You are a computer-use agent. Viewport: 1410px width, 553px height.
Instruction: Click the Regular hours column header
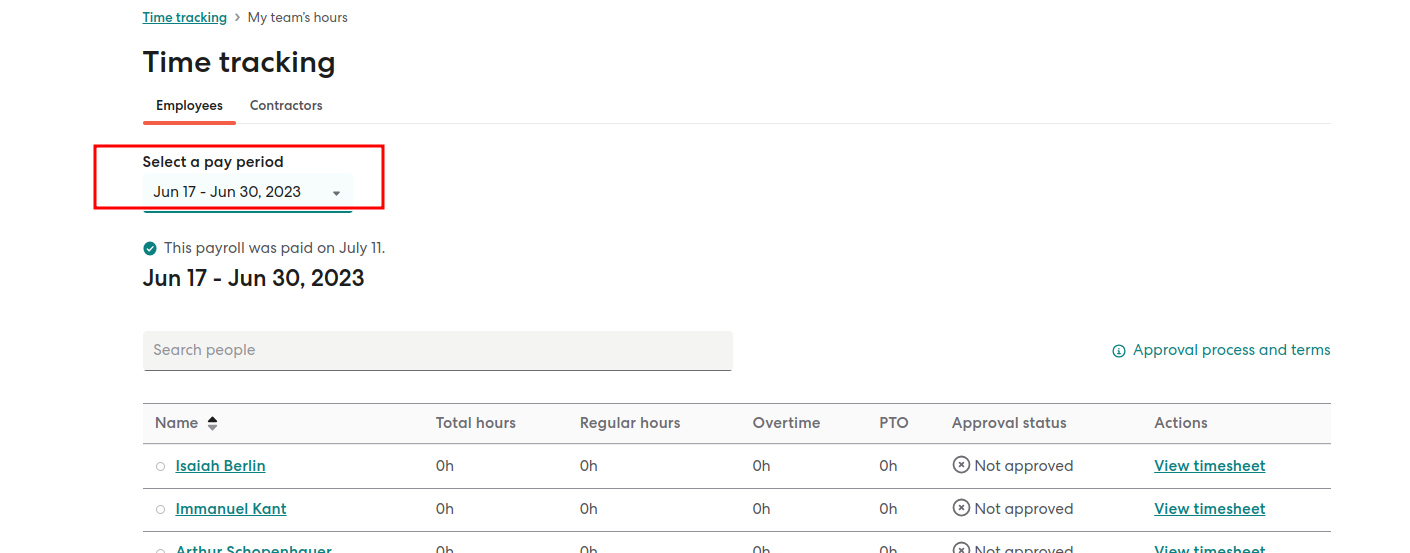630,423
